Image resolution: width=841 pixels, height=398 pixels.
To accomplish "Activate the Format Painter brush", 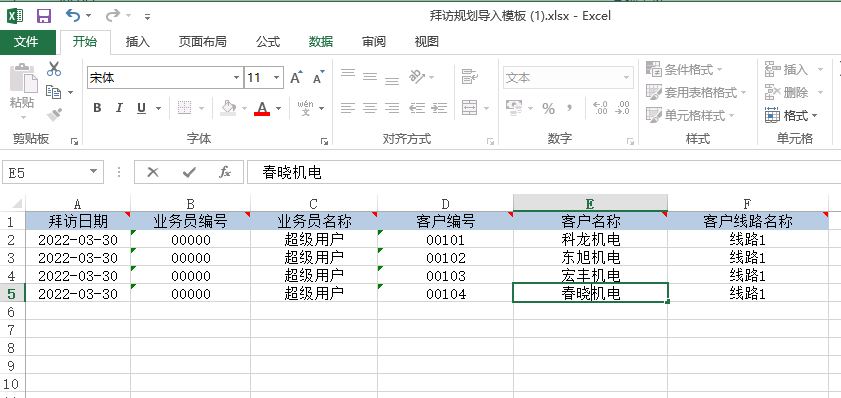I will tap(54, 114).
